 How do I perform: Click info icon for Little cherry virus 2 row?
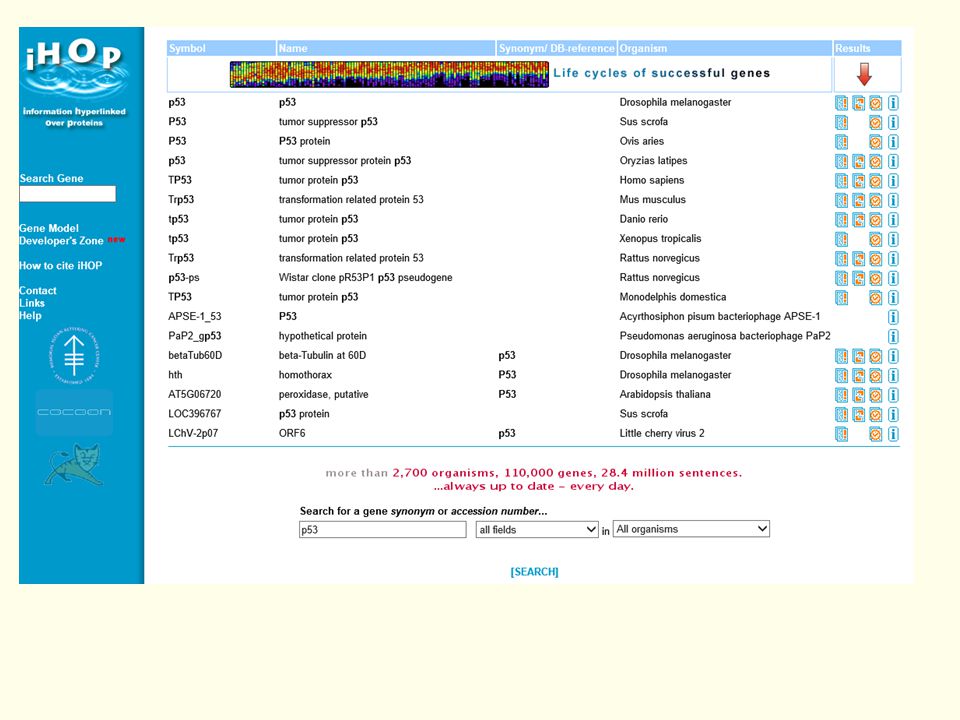[x=893, y=434]
